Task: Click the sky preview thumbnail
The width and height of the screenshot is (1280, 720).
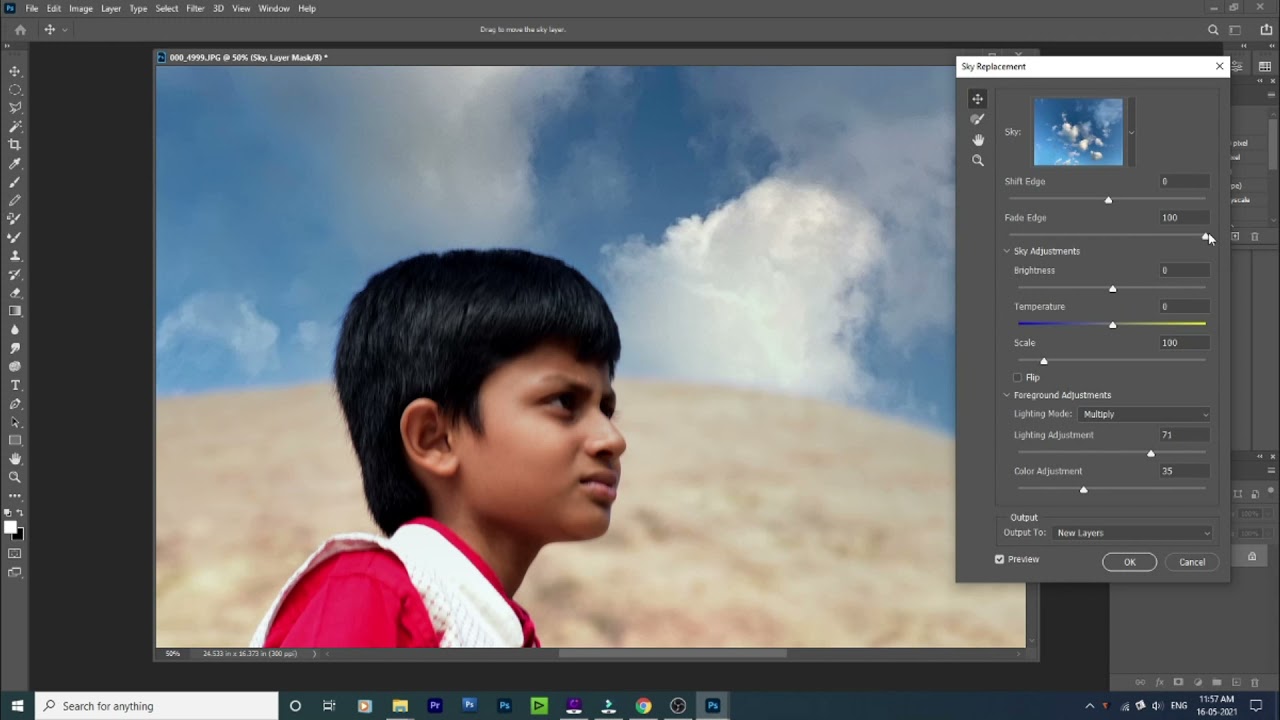Action: click(1078, 132)
